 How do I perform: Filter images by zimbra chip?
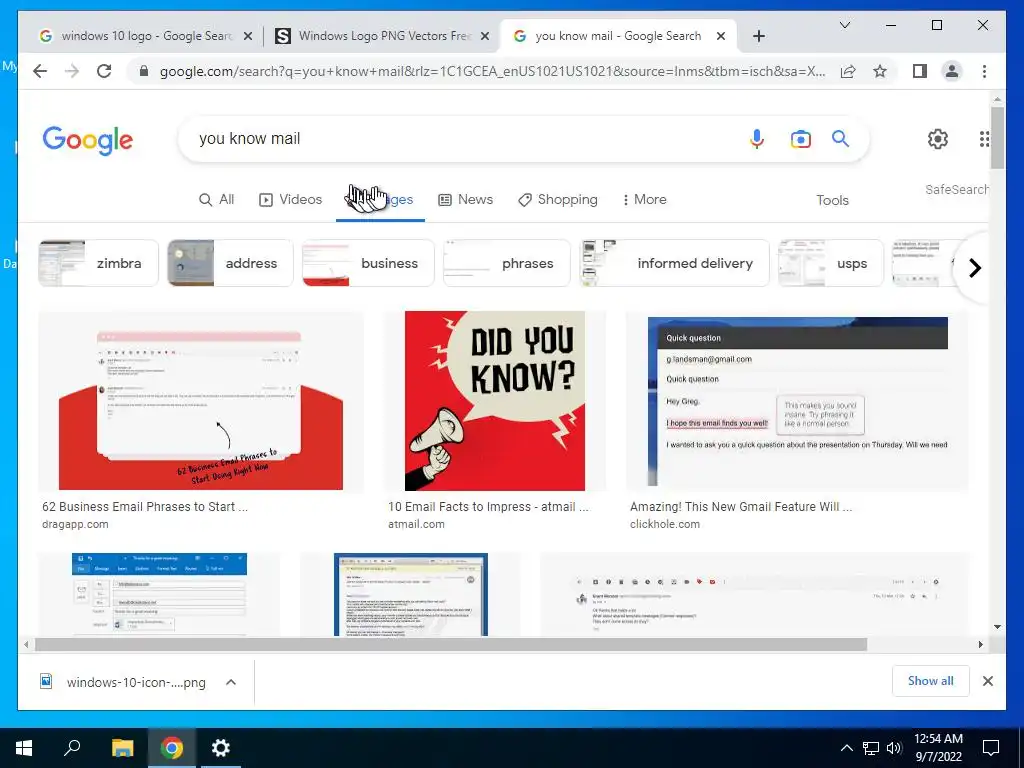(x=98, y=263)
